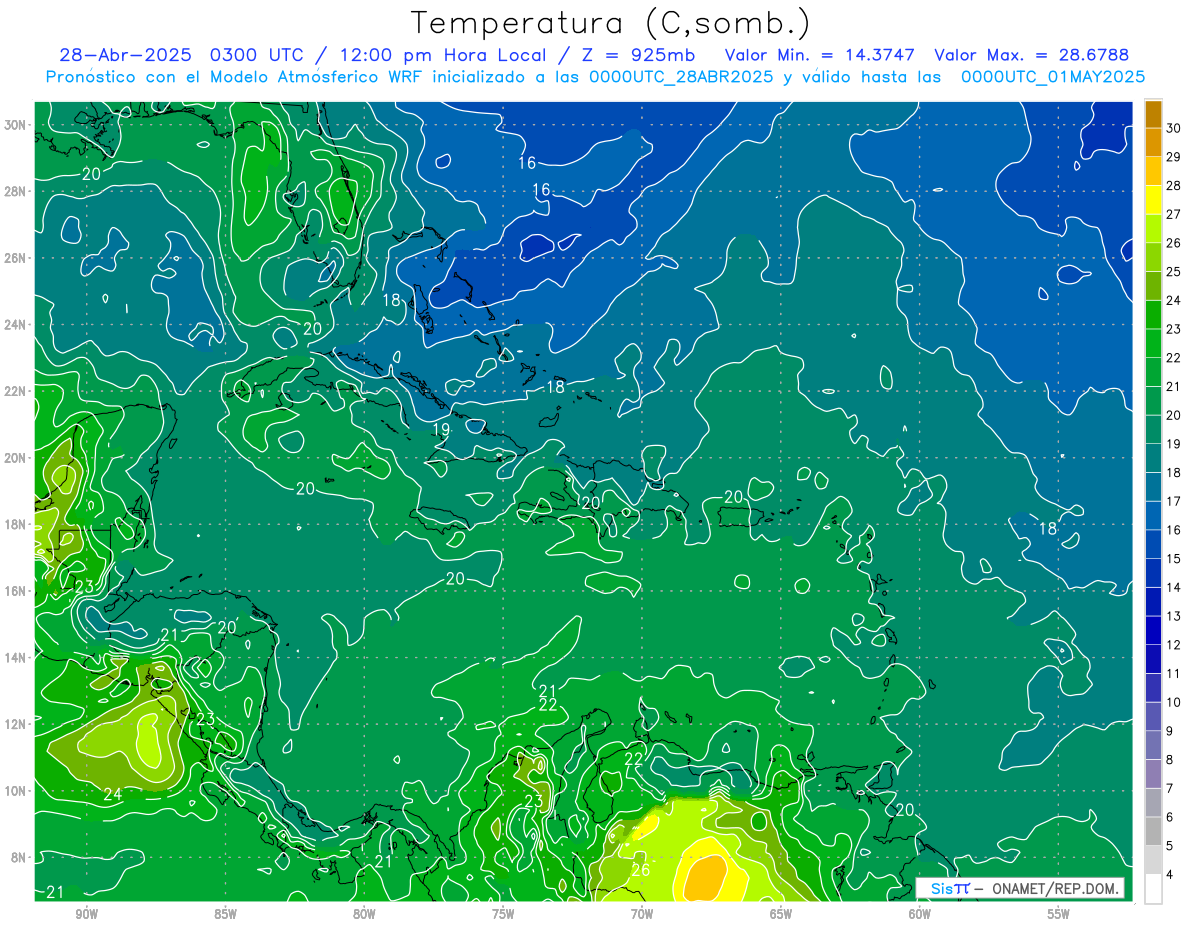Click the "24" contour label over Central America

click(x=113, y=794)
